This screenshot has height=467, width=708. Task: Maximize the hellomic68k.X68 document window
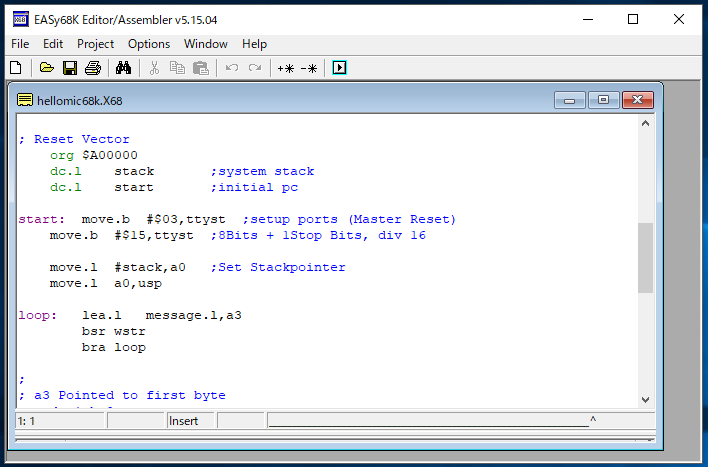pyautogui.click(x=604, y=100)
